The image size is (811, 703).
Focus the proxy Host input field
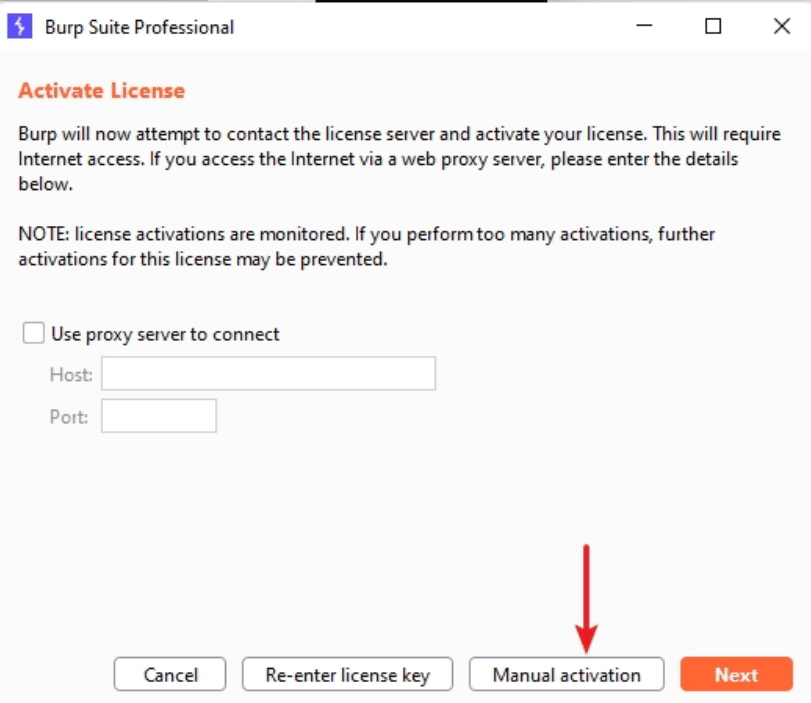268,374
